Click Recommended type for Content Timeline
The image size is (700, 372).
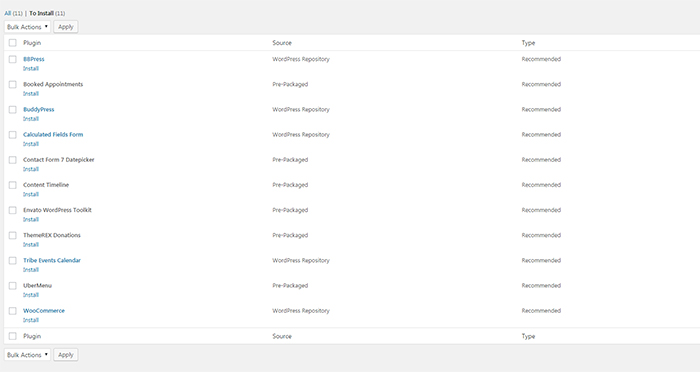tap(541, 185)
